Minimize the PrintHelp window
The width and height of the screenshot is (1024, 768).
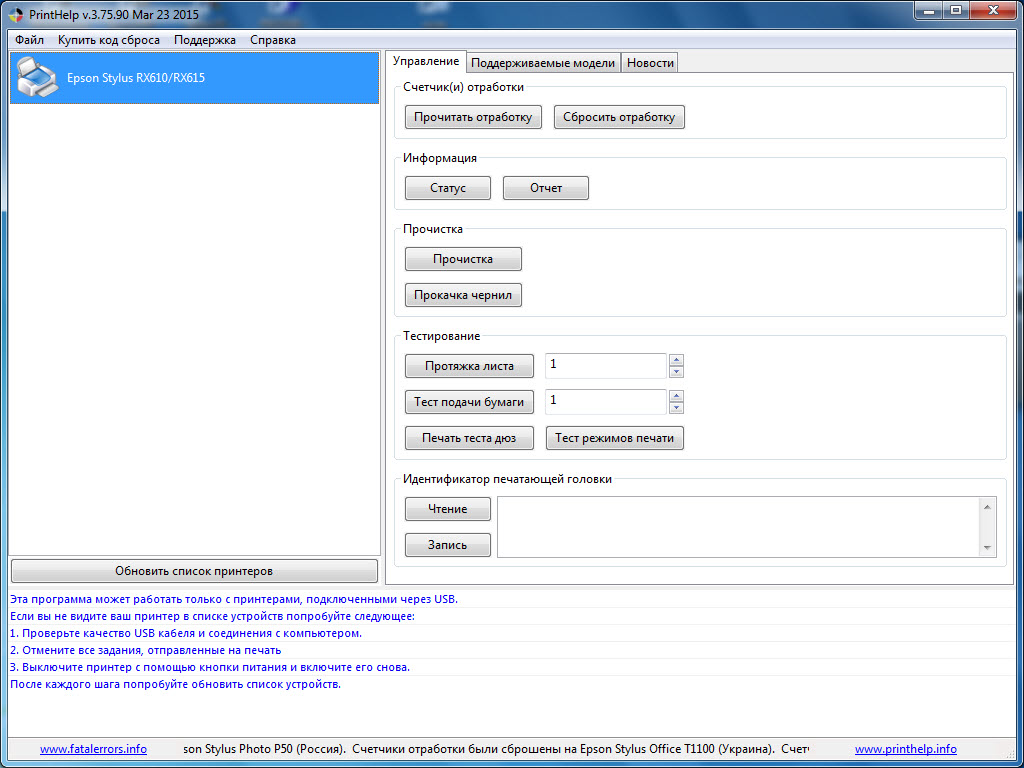tap(928, 10)
